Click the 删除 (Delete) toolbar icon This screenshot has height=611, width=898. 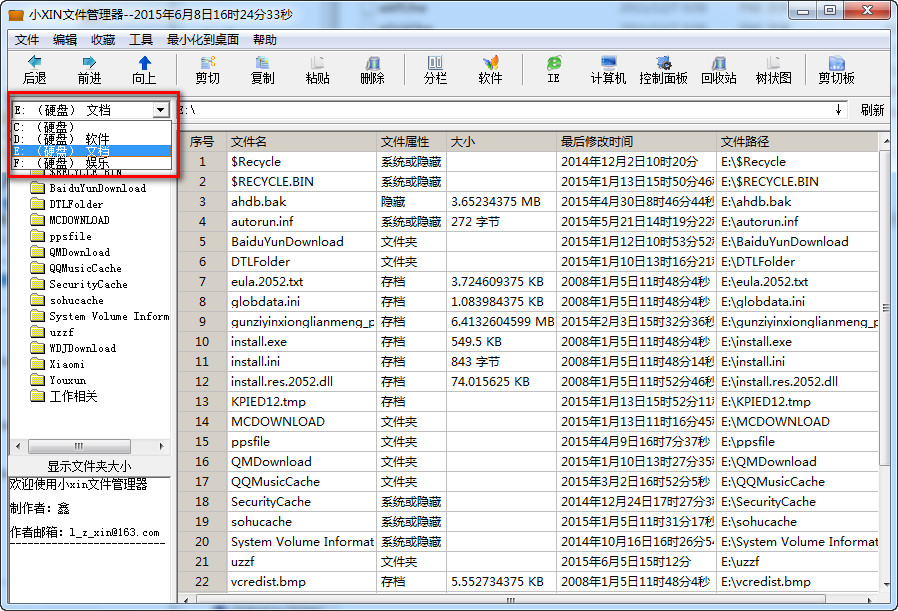(372, 69)
